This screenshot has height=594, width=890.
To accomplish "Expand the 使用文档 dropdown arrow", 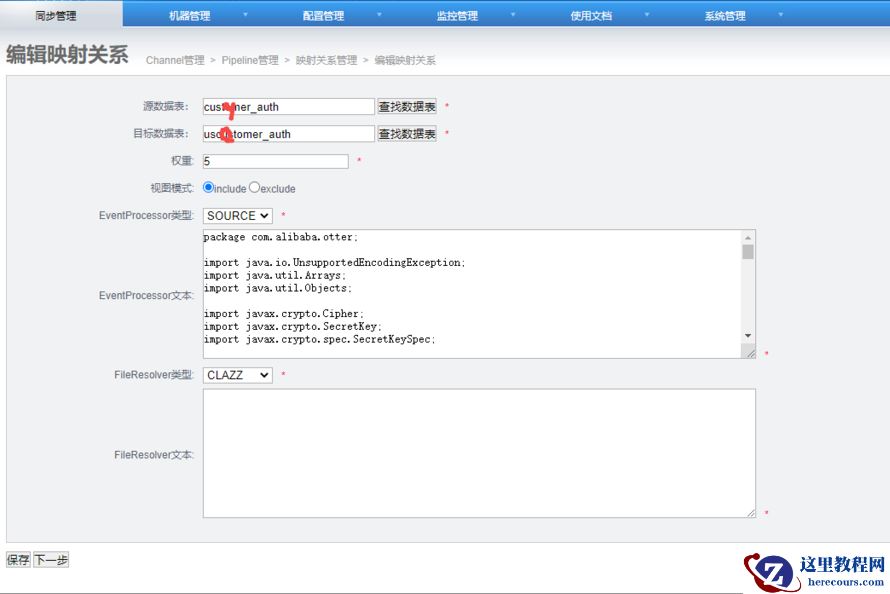I will pos(646,14).
